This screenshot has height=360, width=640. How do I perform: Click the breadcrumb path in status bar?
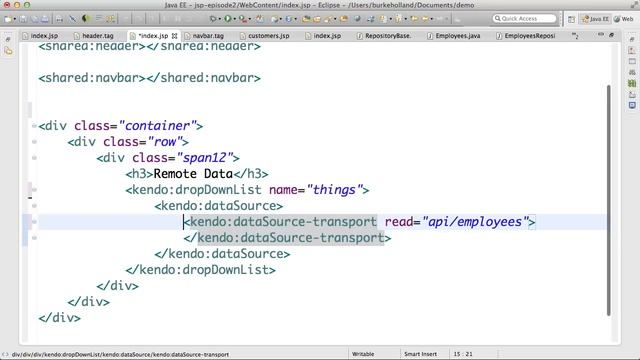120,355
